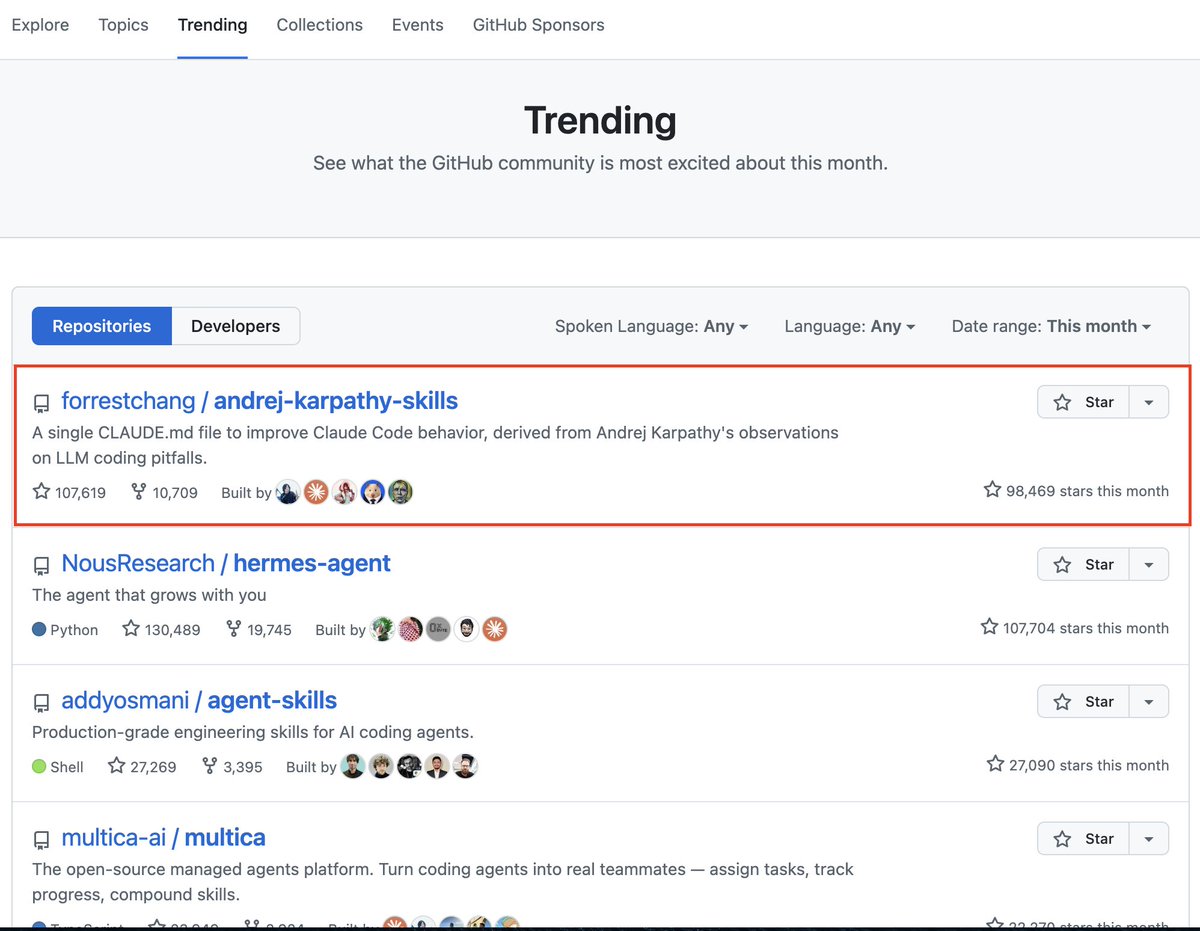1200x931 pixels.
Task: Click the 'A single CLAUDE.md file' description
Action: point(436,445)
